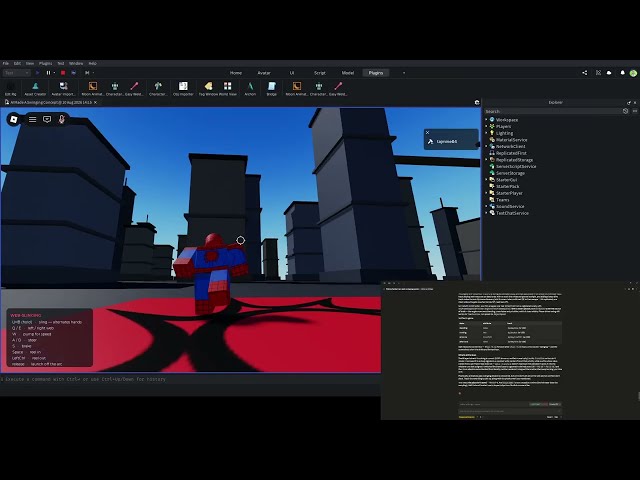Click the Workspace globe icon in Explorer
The height and width of the screenshot is (480, 640).
[492, 120]
